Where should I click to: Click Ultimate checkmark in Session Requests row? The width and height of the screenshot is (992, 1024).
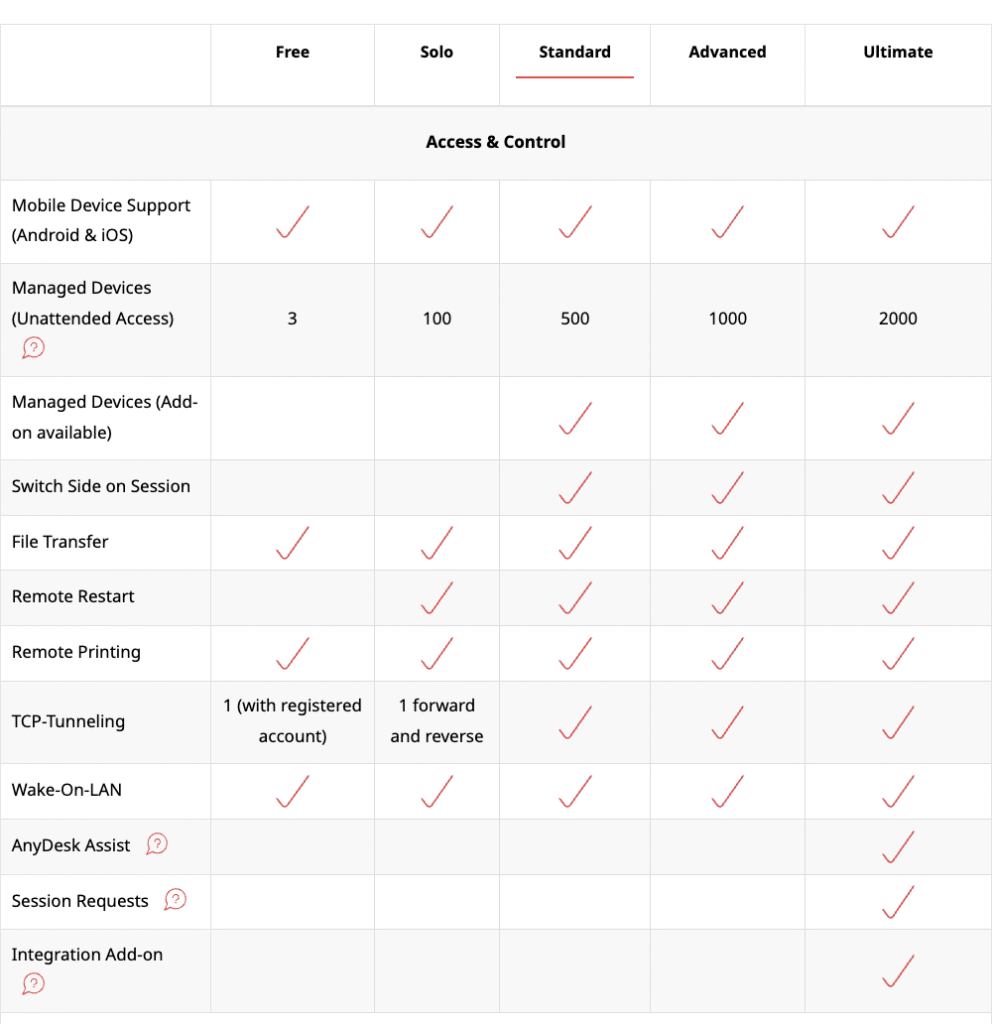click(898, 902)
